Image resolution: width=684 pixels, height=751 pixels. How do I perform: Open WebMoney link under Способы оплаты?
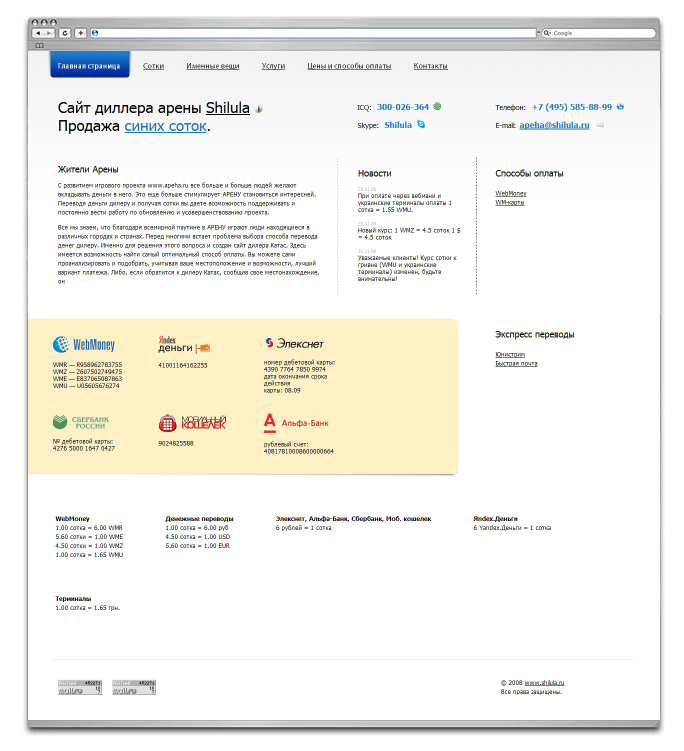pyautogui.click(x=511, y=193)
